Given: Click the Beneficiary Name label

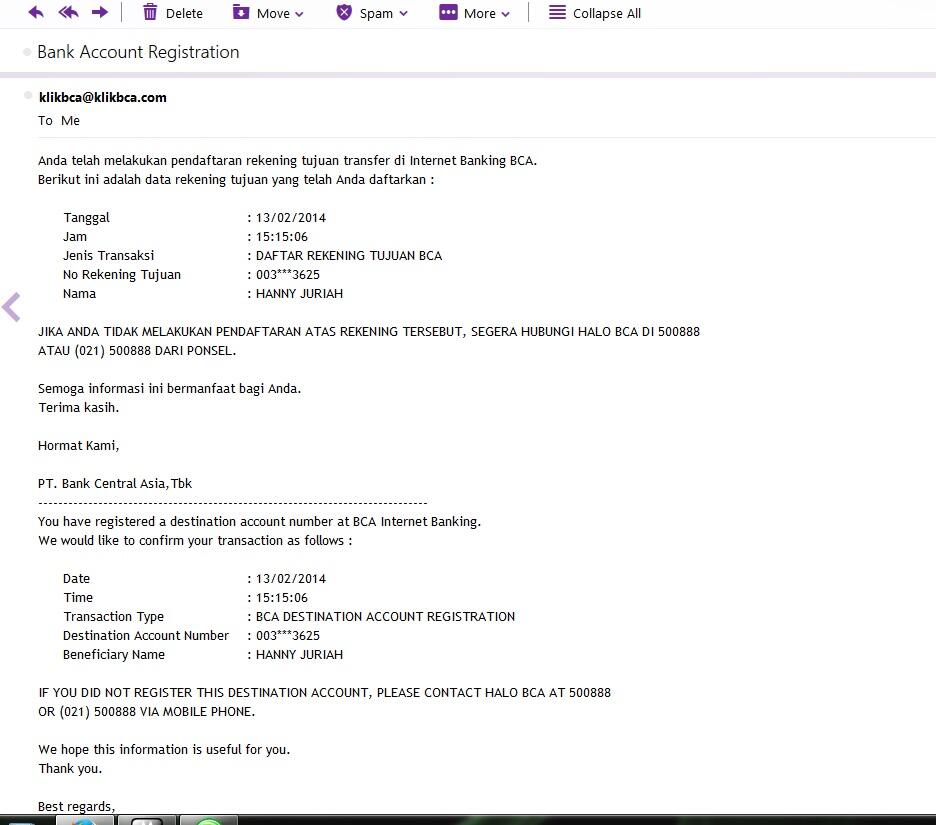Looking at the screenshot, I should tap(113, 655).
